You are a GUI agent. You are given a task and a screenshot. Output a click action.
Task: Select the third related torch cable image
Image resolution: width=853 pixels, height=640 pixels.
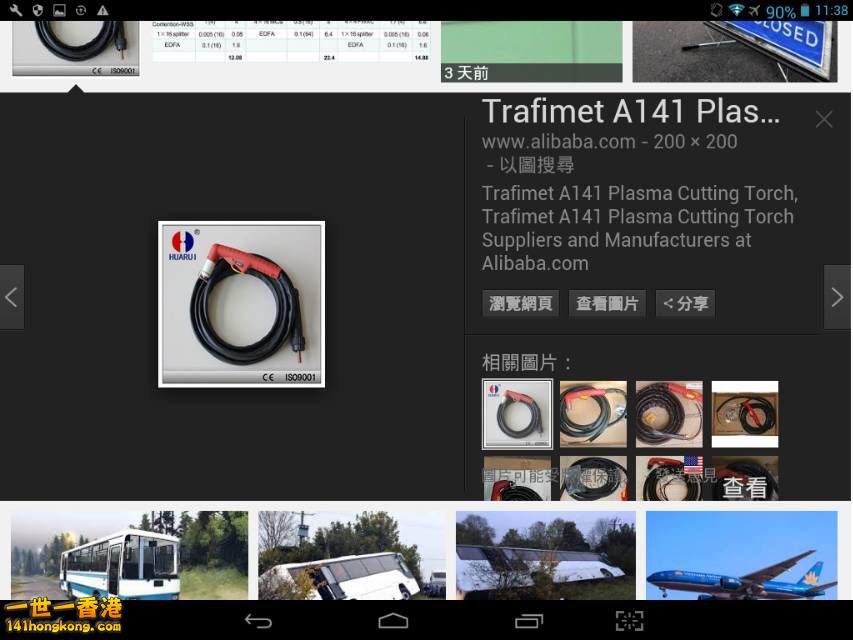[669, 414]
